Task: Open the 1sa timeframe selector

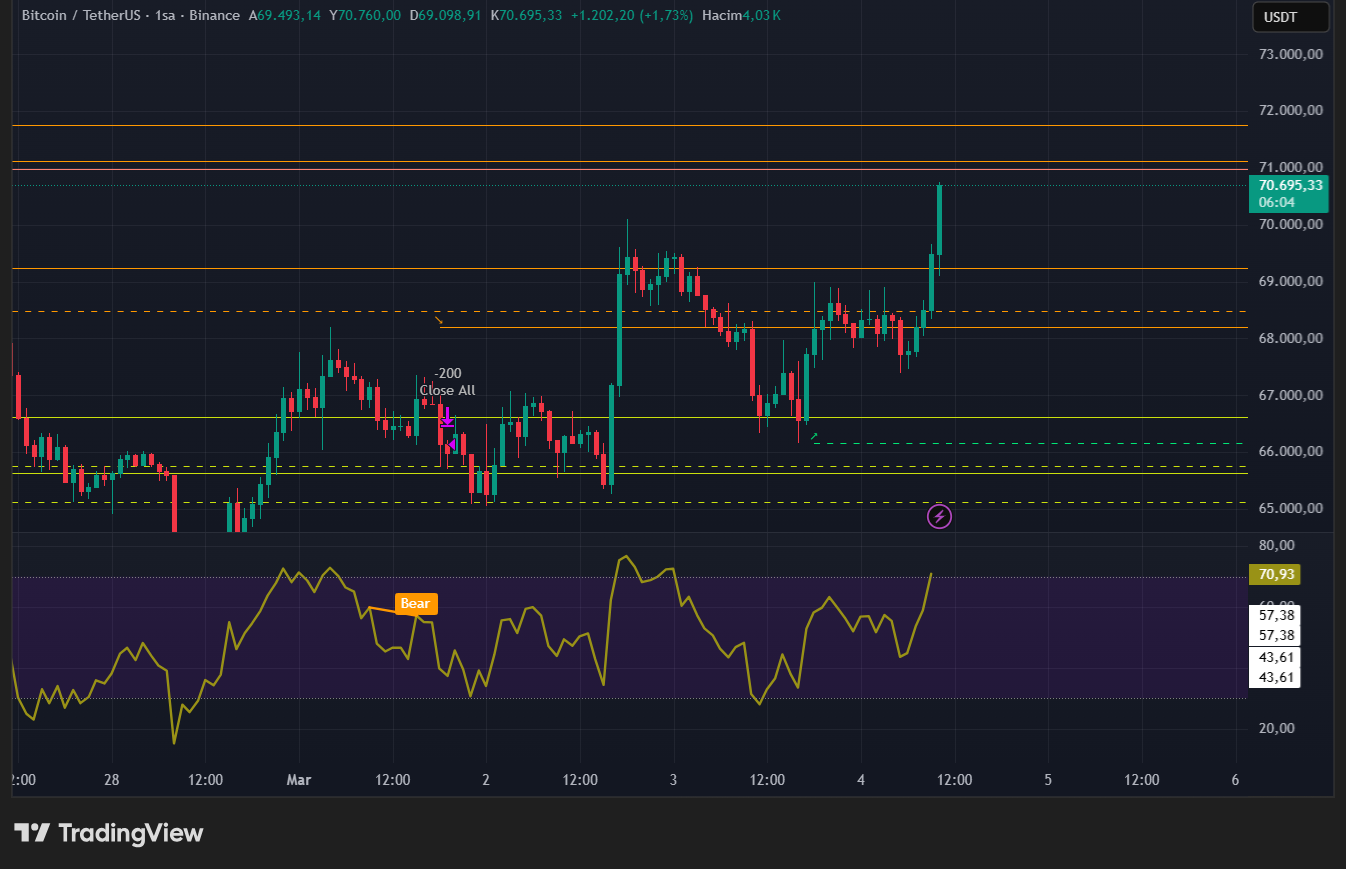Action: click(163, 15)
